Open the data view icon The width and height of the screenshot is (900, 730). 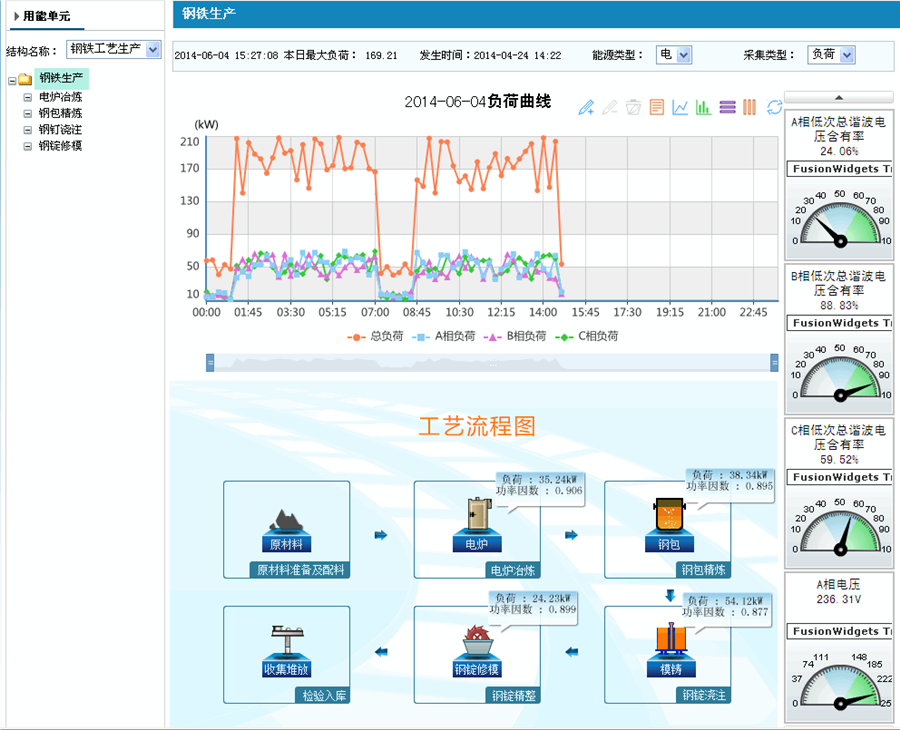tap(657, 107)
